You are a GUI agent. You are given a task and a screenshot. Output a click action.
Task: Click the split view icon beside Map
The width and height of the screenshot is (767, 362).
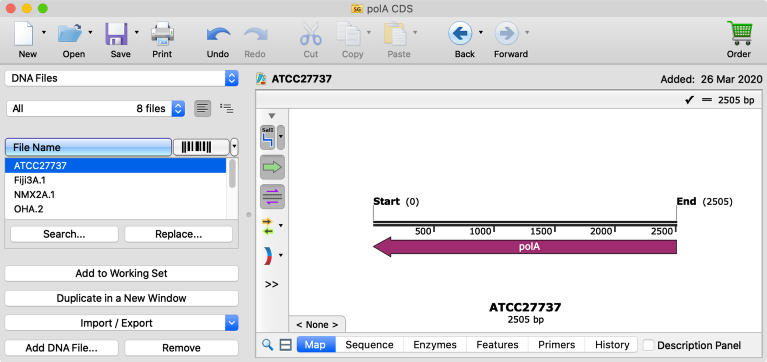point(285,345)
